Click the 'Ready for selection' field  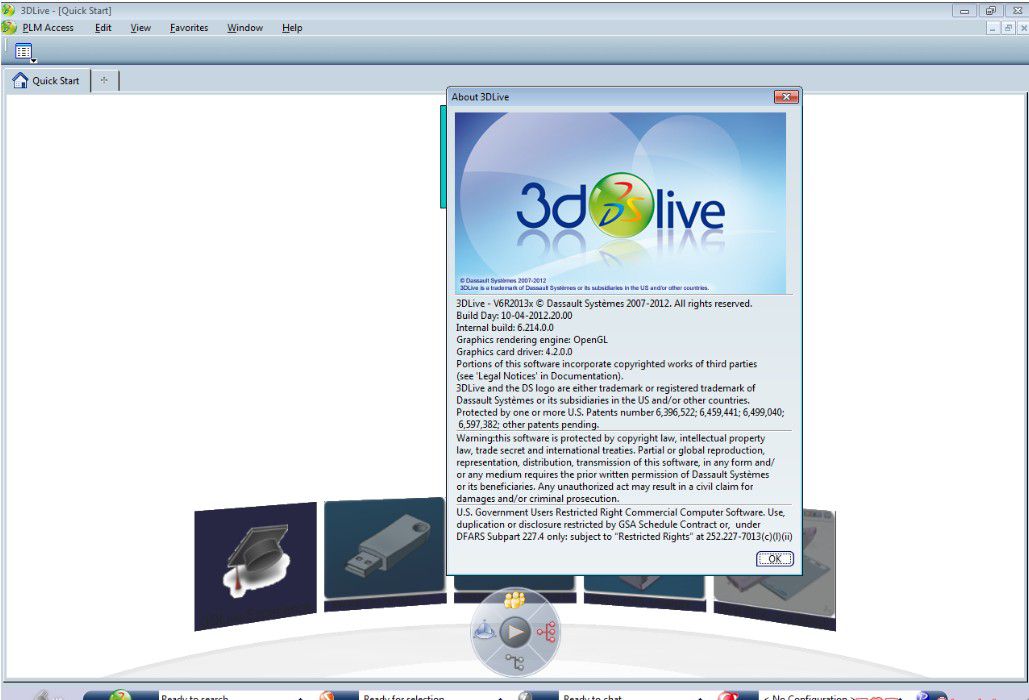click(x=429, y=696)
